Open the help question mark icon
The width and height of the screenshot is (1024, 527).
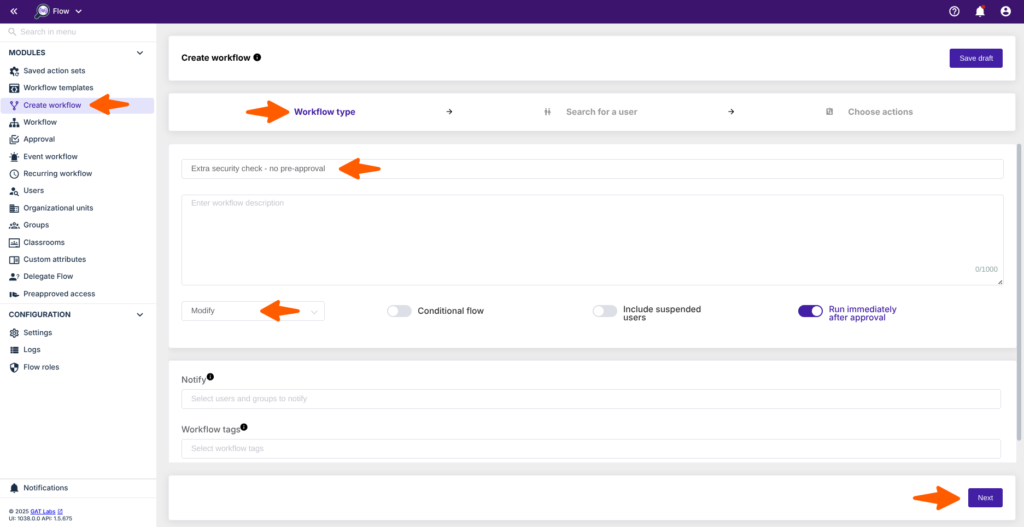pyautogui.click(x=954, y=11)
